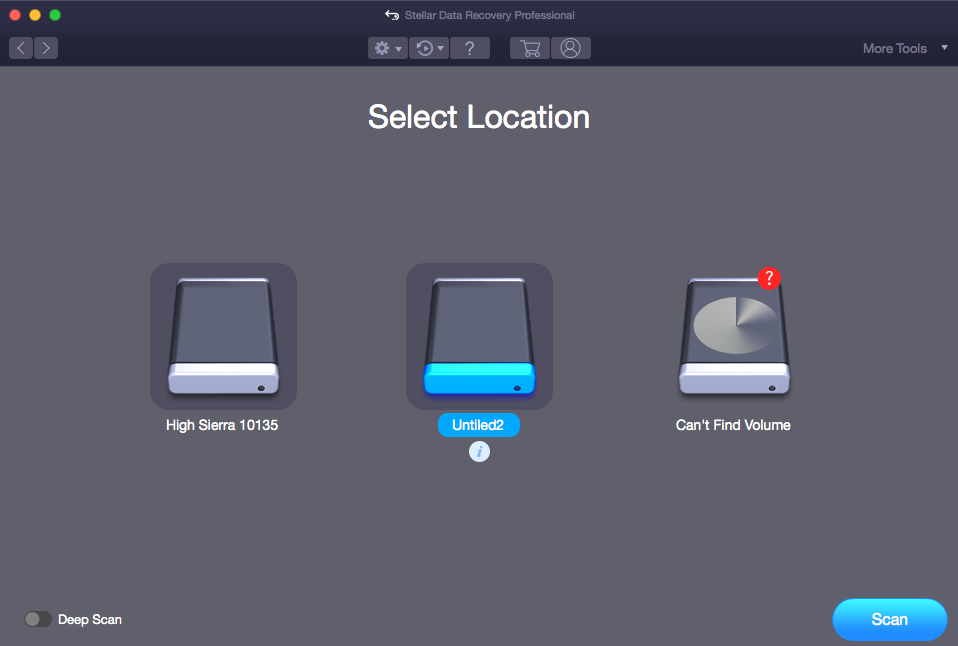Open help with the question mark icon

(470, 48)
